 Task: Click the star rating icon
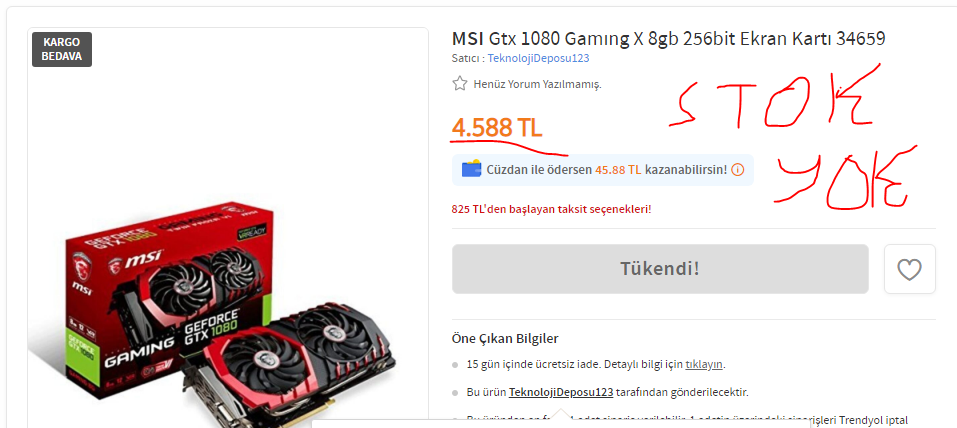460,84
